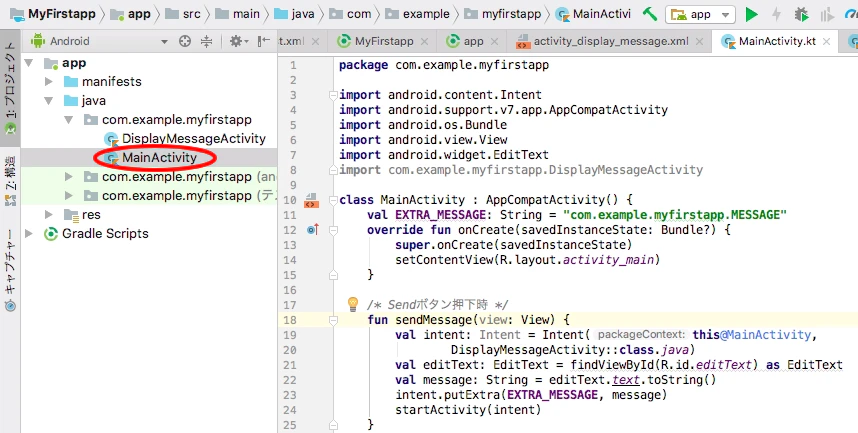This screenshot has height=433, width=858.
Task: Fold the onCreate function at line 12
Action: 333,230
